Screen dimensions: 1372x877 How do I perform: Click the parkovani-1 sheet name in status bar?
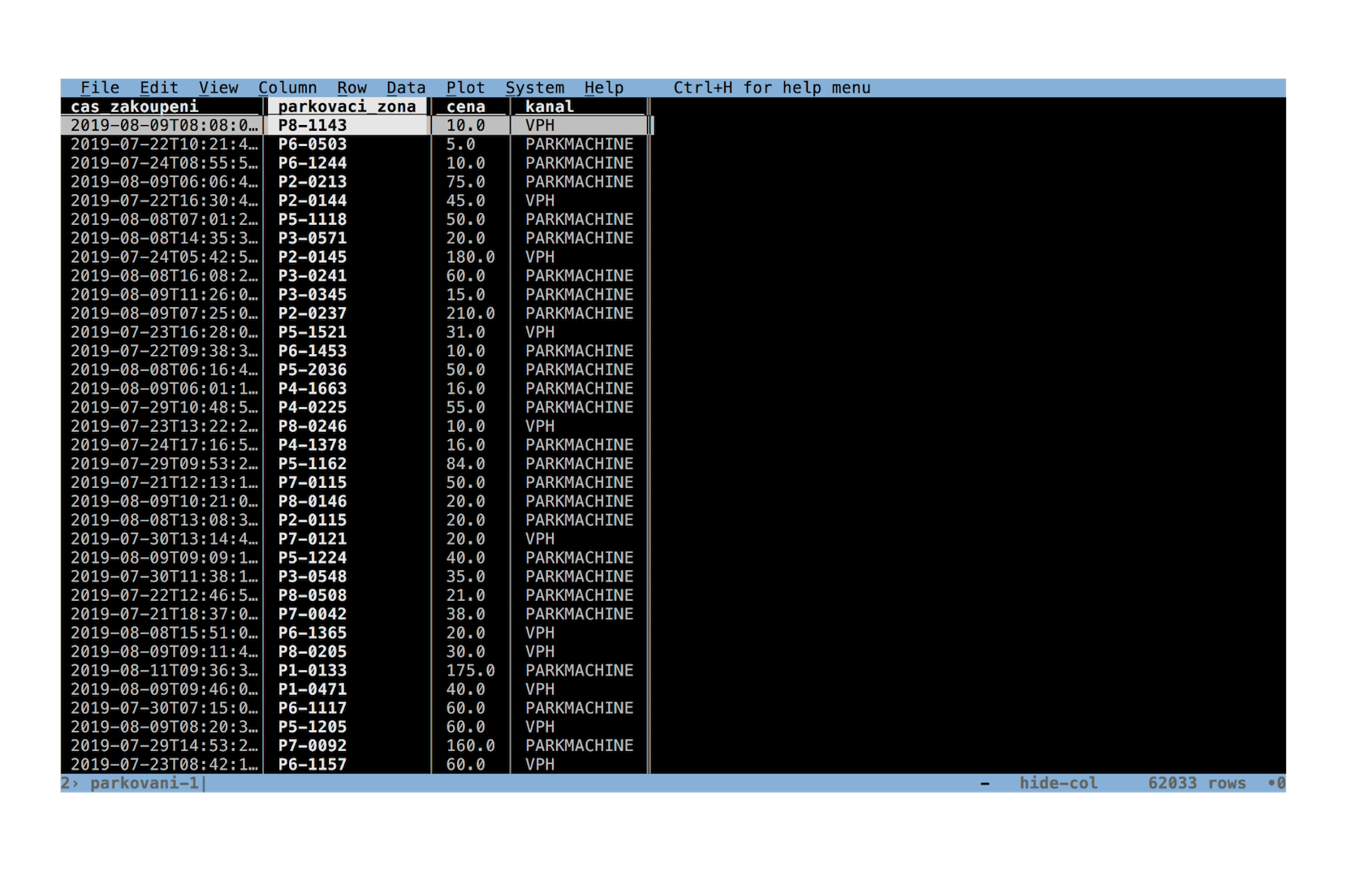click(145, 784)
